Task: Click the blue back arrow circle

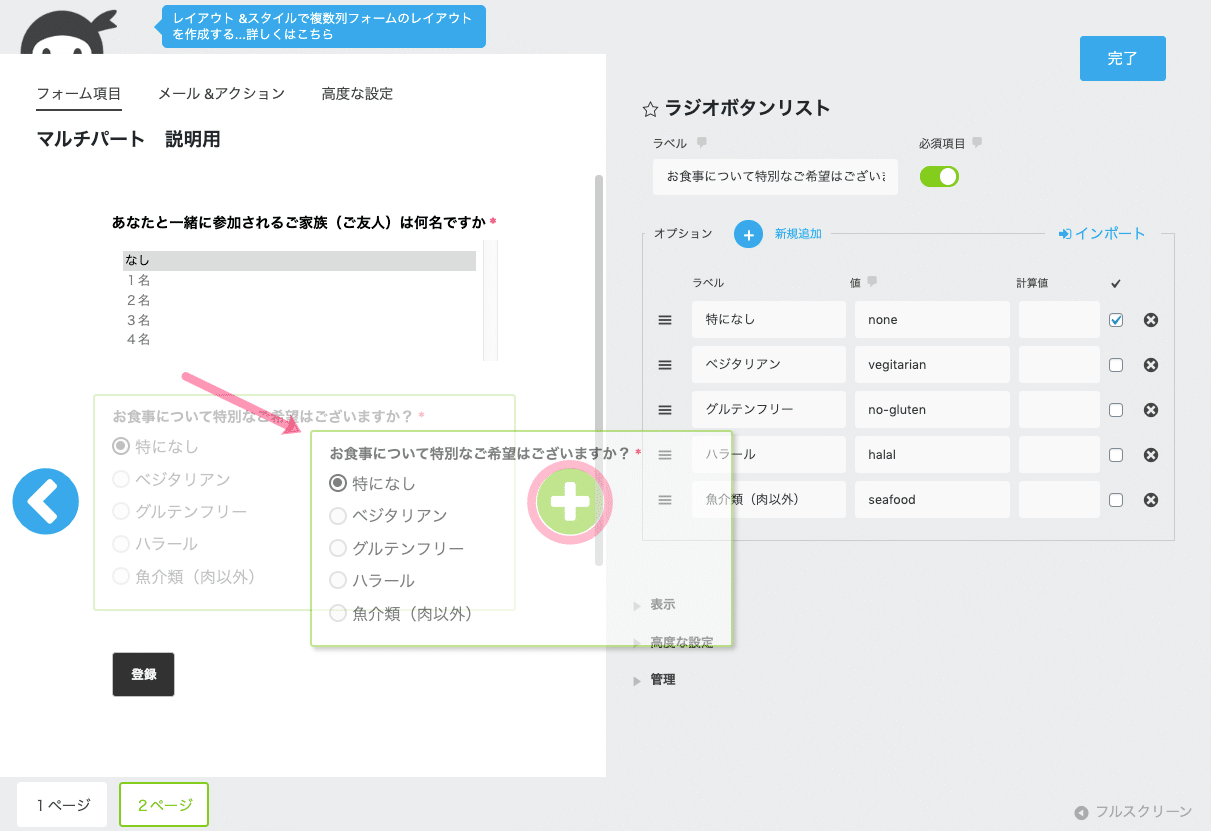Action: pos(45,501)
